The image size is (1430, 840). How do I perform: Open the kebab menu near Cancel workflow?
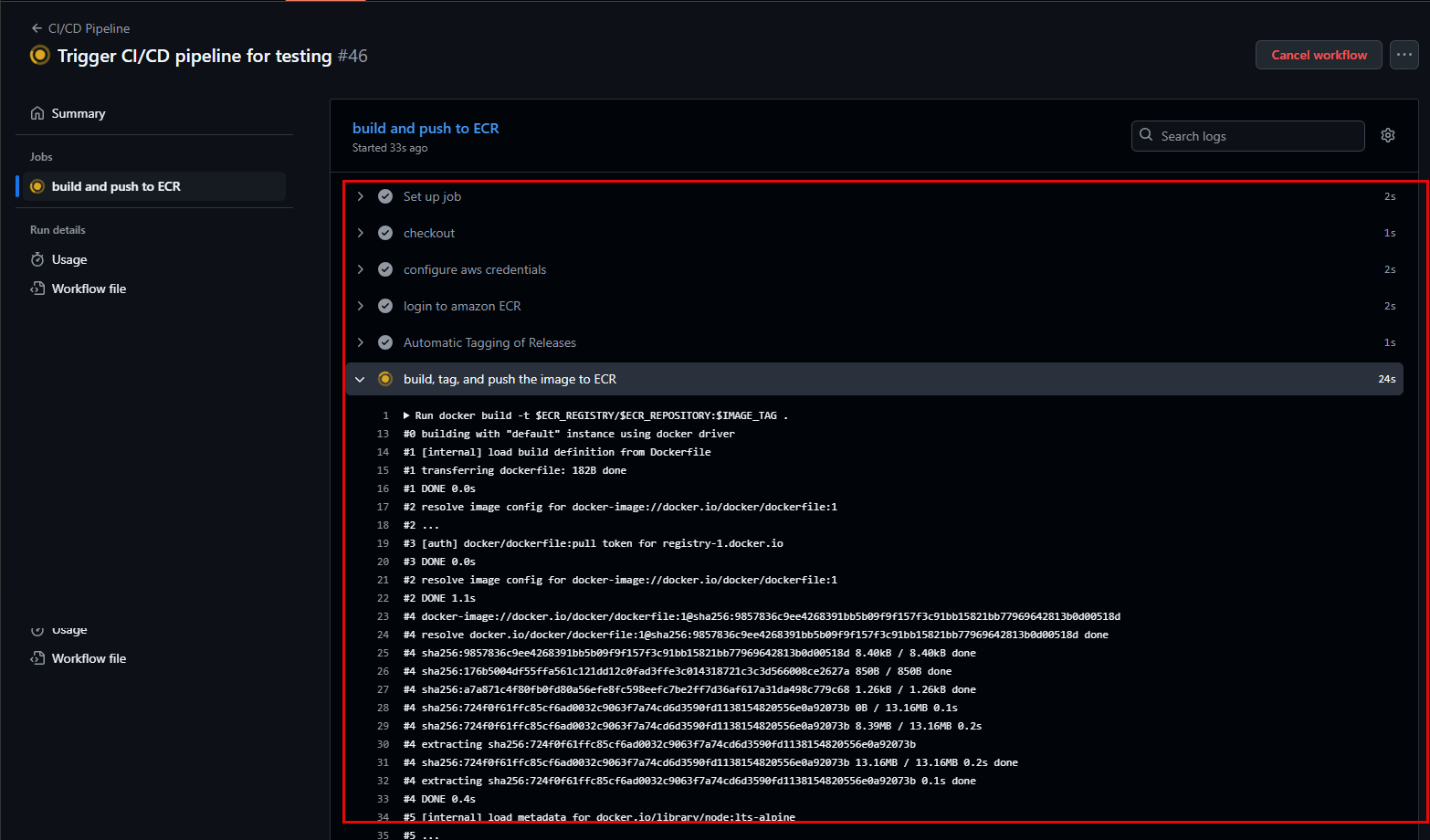[1404, 55]
